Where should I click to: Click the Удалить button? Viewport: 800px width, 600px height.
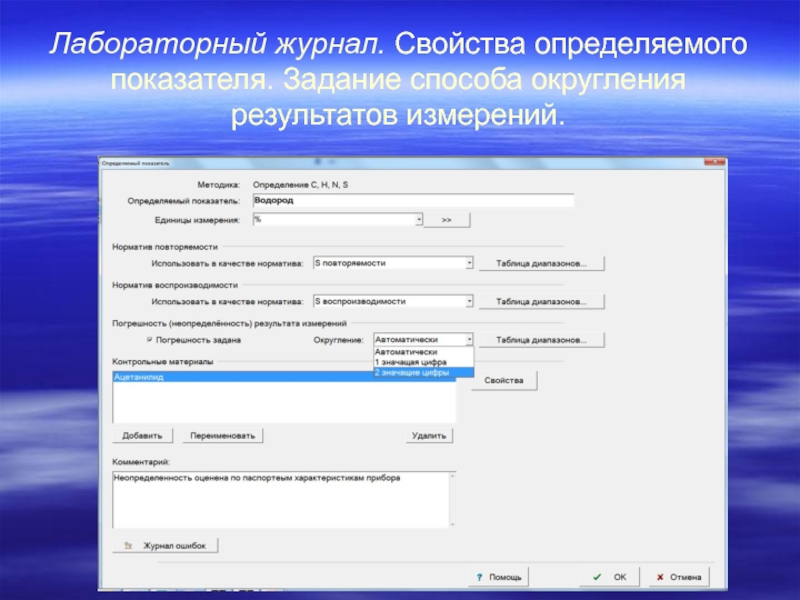coord(430,436)
